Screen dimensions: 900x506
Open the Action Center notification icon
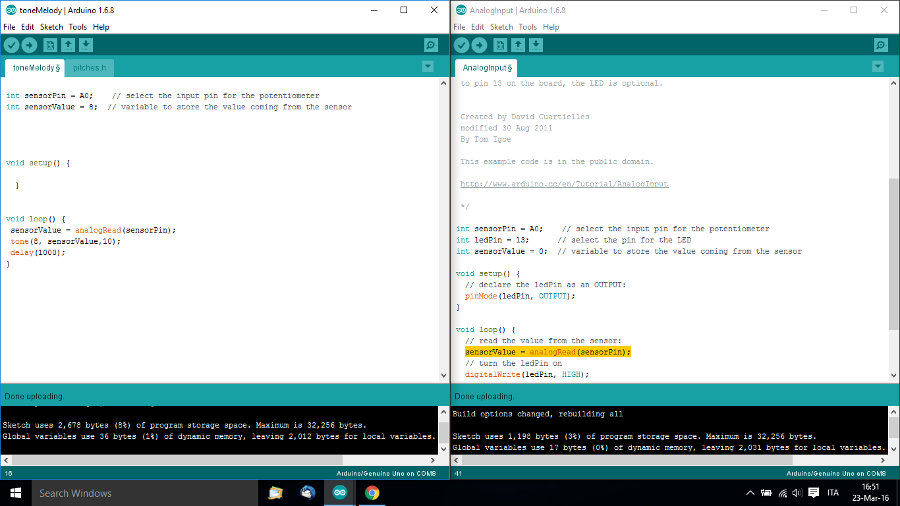(x=813, y=493)
